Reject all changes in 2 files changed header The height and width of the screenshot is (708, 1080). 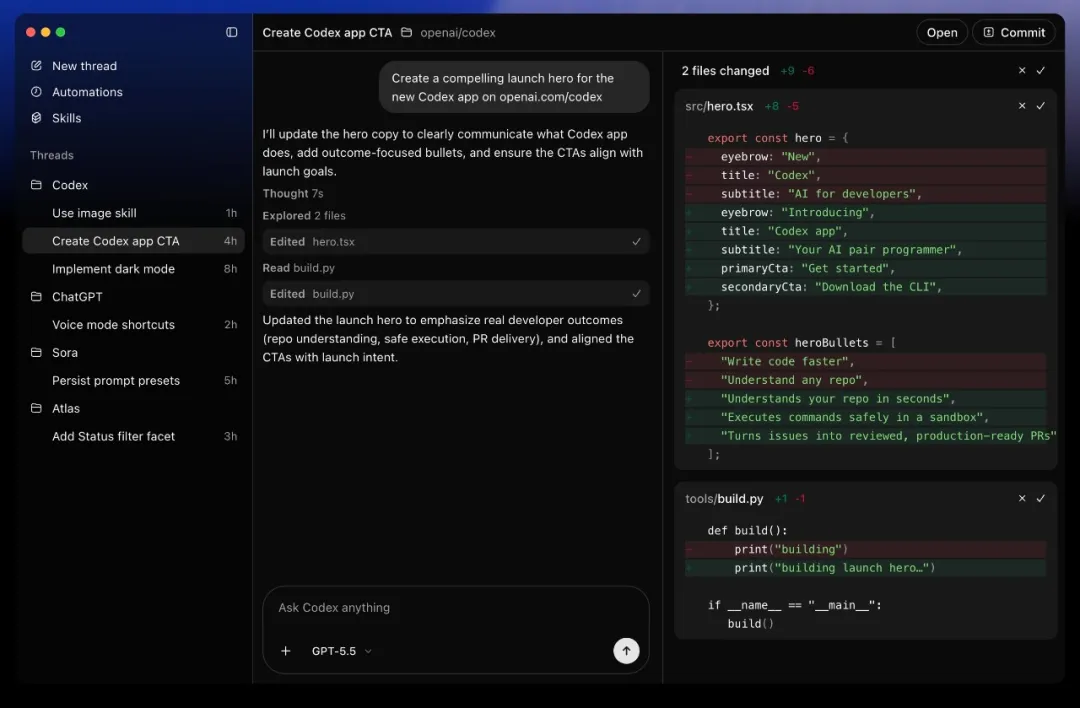1022,70
